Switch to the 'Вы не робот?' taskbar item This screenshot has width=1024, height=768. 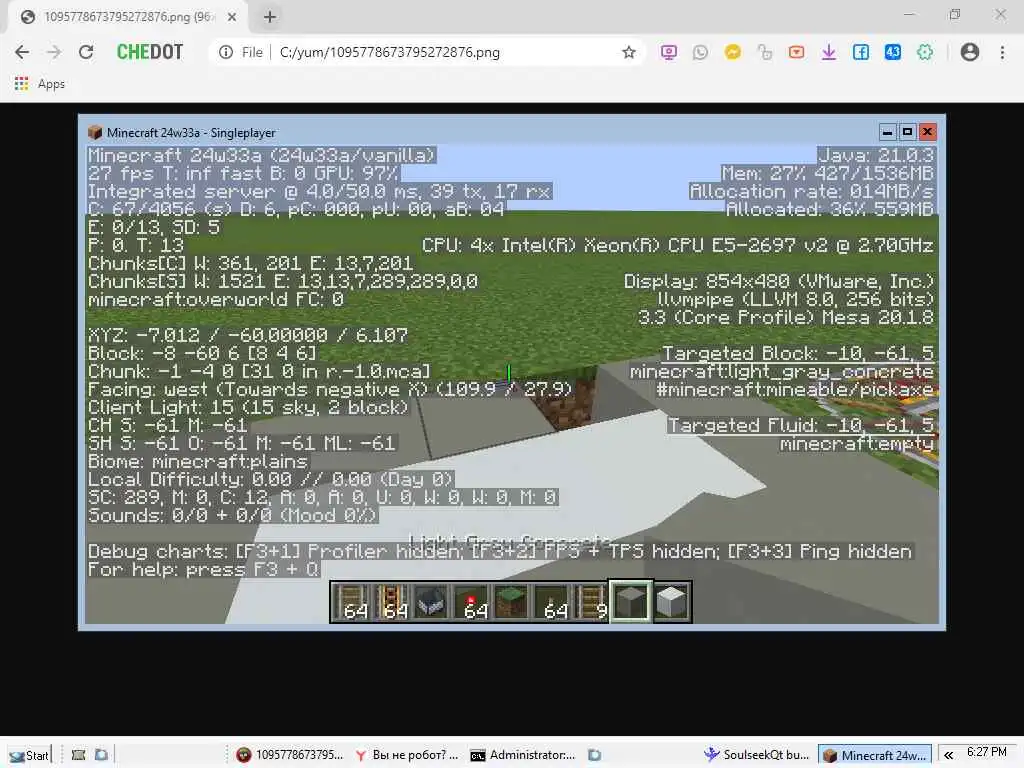(406, 755)
